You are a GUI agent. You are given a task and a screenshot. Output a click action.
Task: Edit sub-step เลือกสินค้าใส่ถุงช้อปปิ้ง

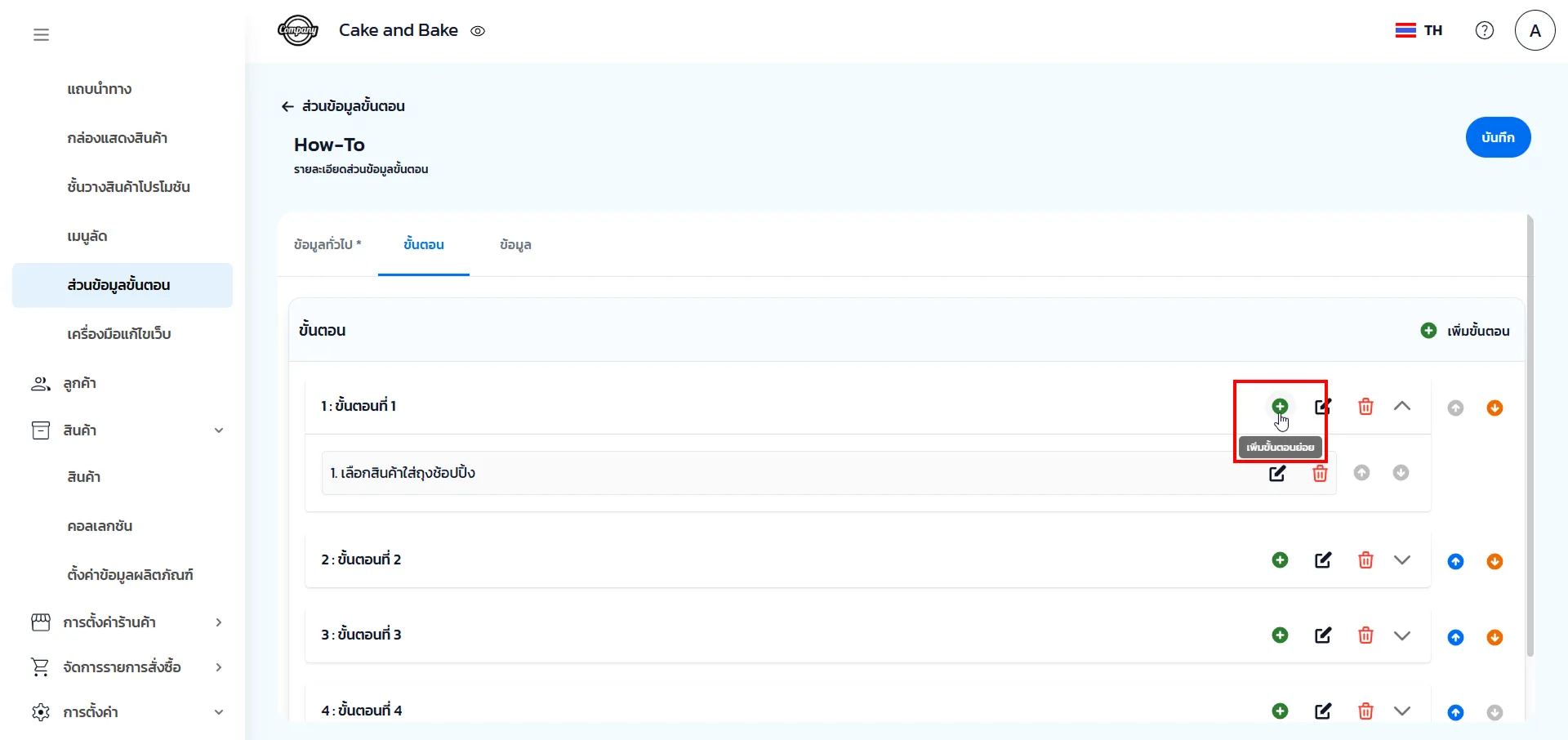pos(1277,474)
